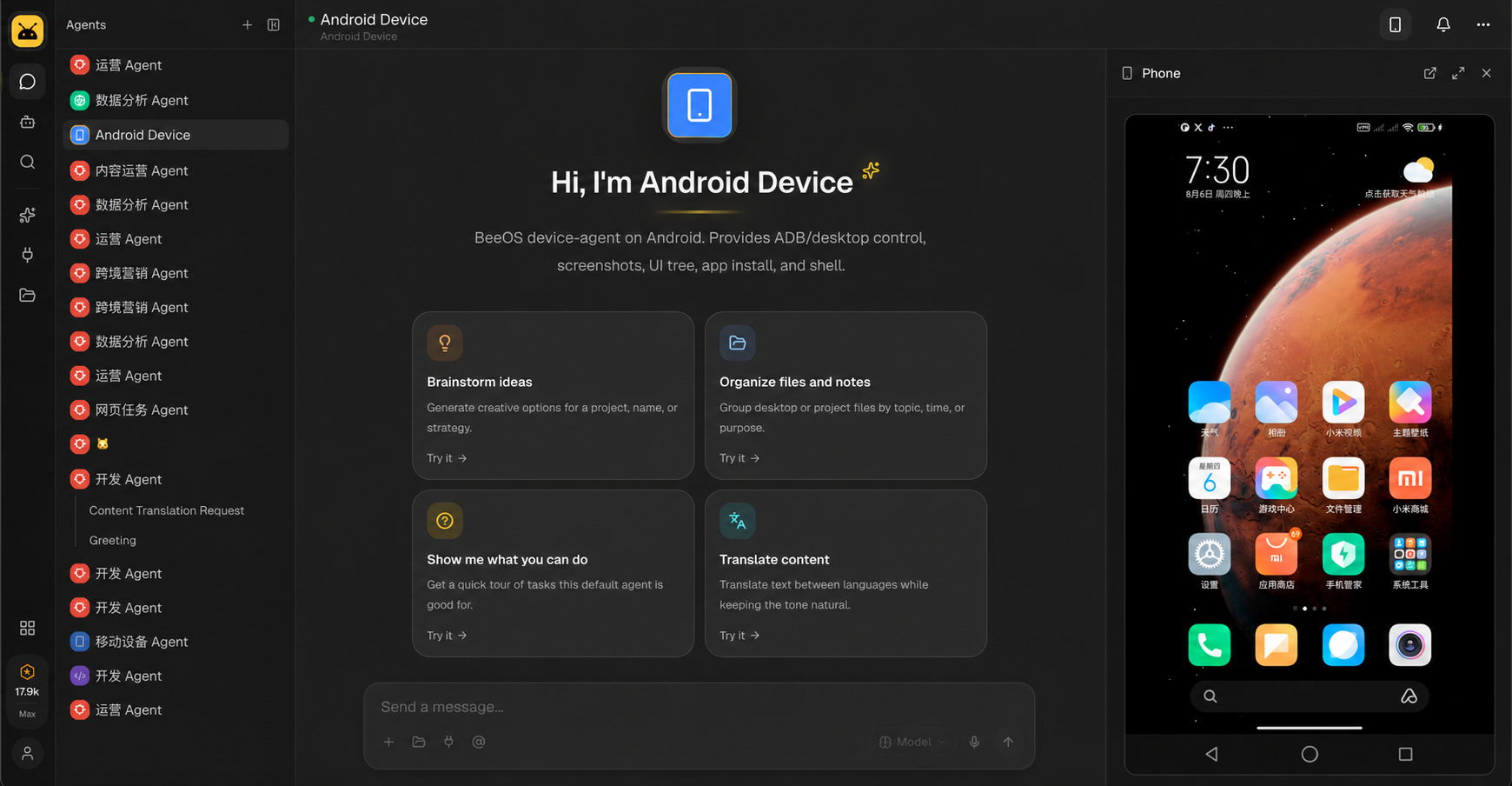
Task: Open the blue messages dock app
Action: (x=1343, y=645)
